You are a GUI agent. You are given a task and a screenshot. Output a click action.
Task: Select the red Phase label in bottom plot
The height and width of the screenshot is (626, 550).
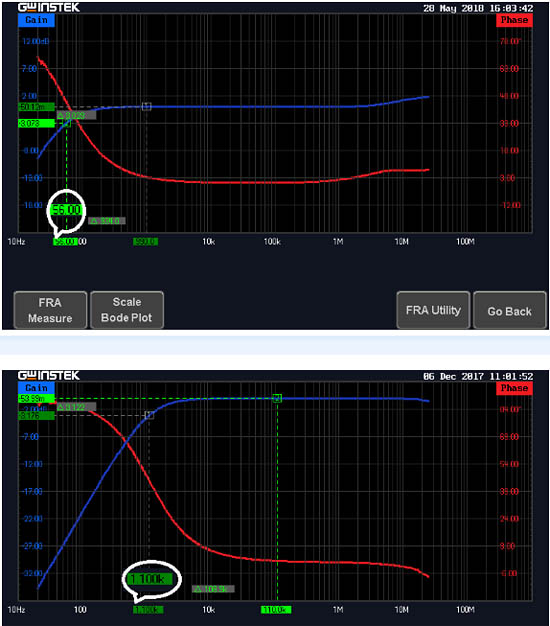pyautogui.click(x=514, y=388)
